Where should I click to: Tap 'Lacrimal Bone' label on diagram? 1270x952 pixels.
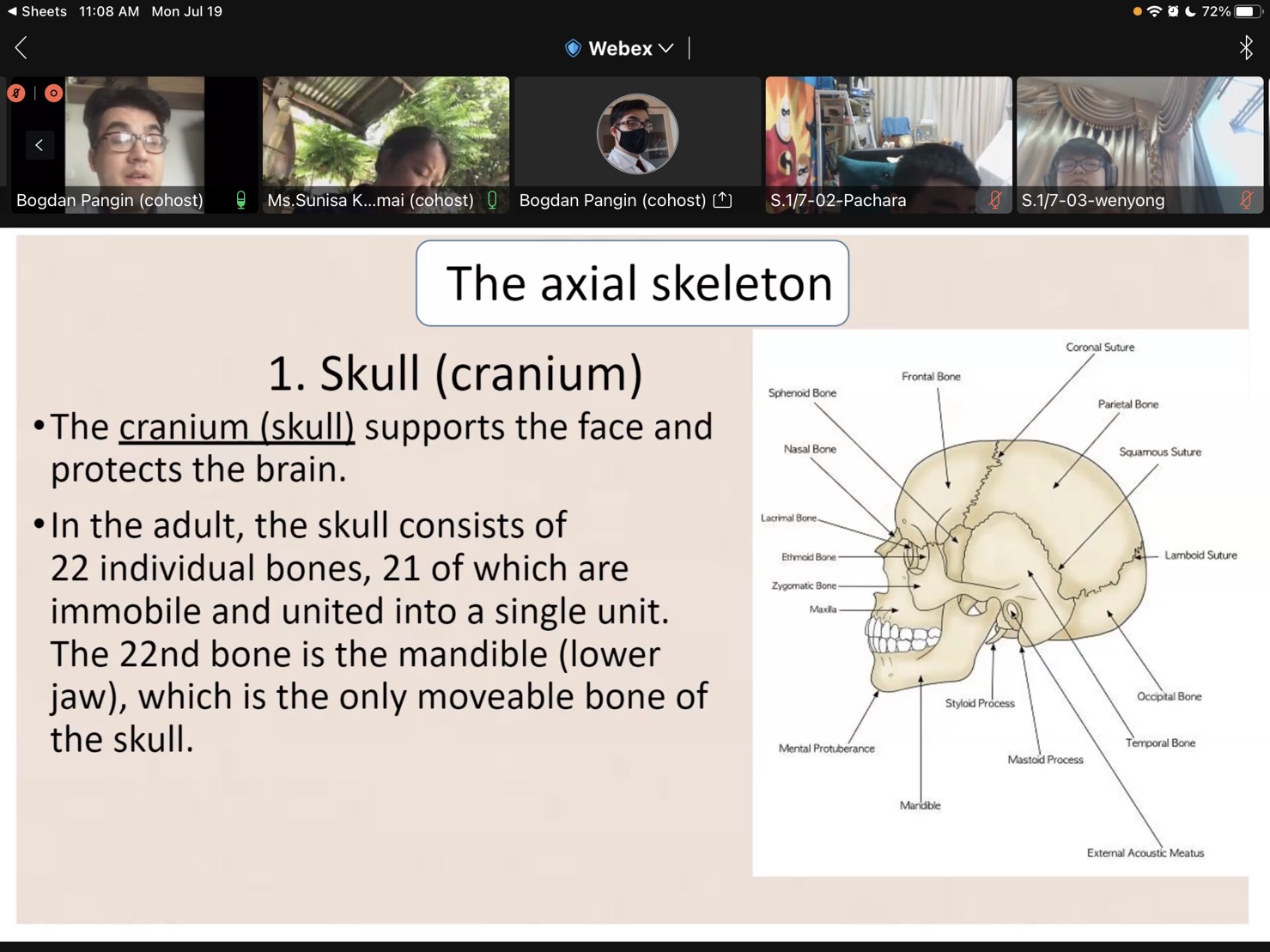point(788,518)
